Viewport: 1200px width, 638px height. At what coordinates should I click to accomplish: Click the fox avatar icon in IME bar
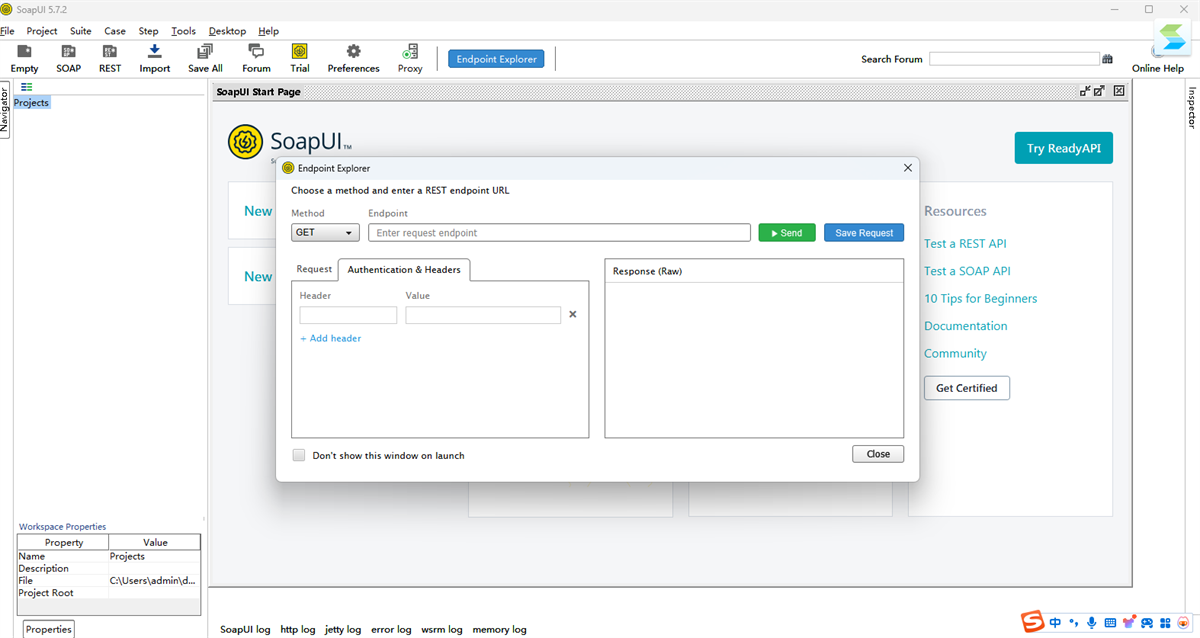pos(1184,623)
